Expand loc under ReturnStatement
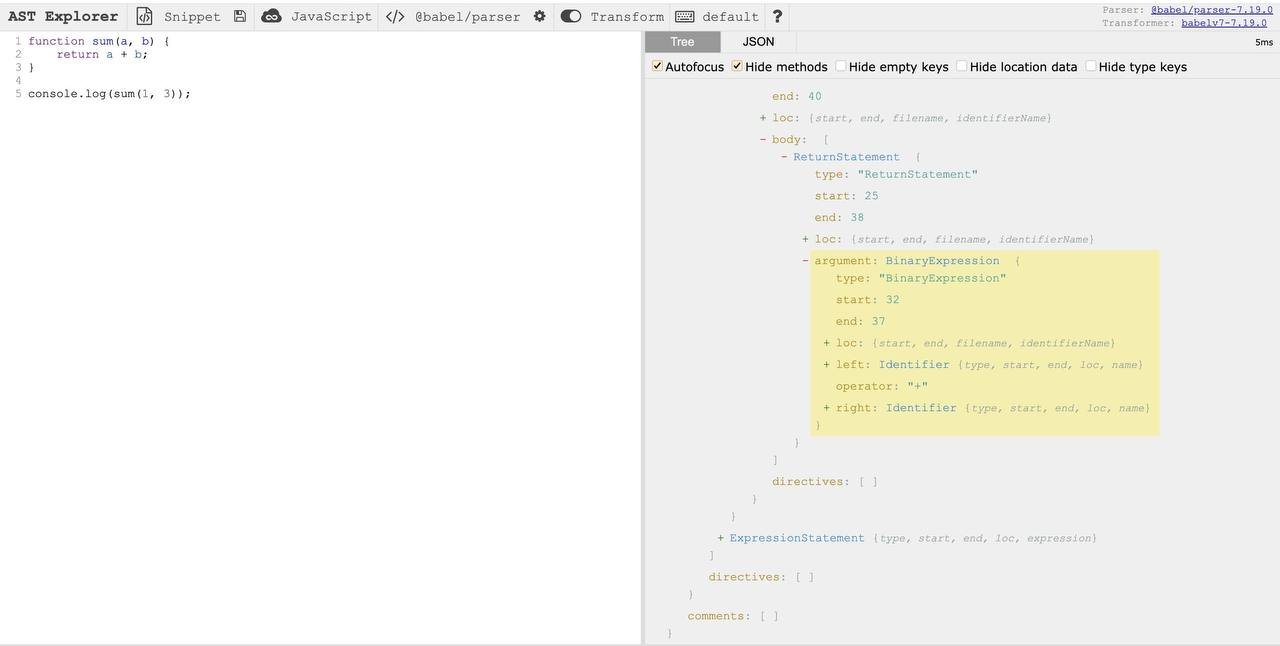Viewport: 1280px width, 646px height. tap(805, 239)
